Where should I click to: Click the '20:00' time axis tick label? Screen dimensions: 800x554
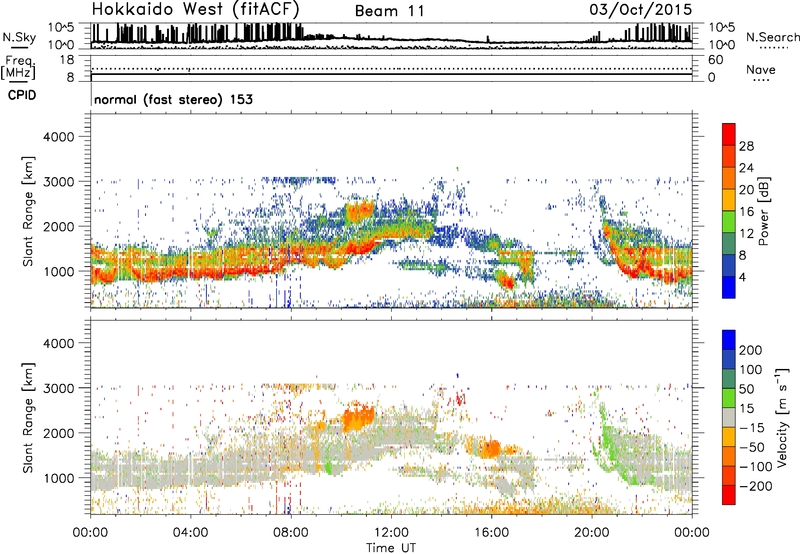tap(592, 533)
